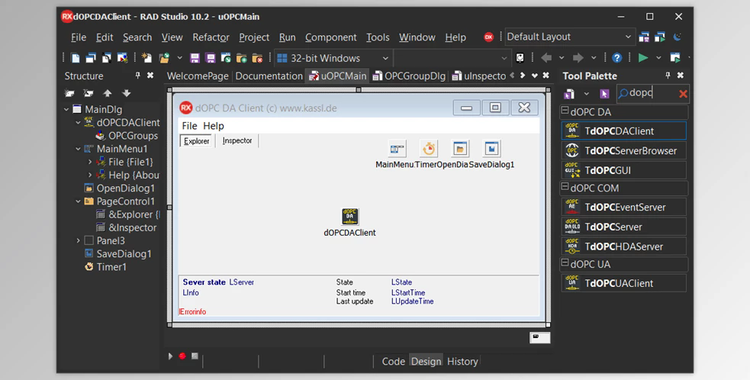Pick TdOPCDAClient from Tool Palette
Screen dimensions: 750x380
point(624,131)
